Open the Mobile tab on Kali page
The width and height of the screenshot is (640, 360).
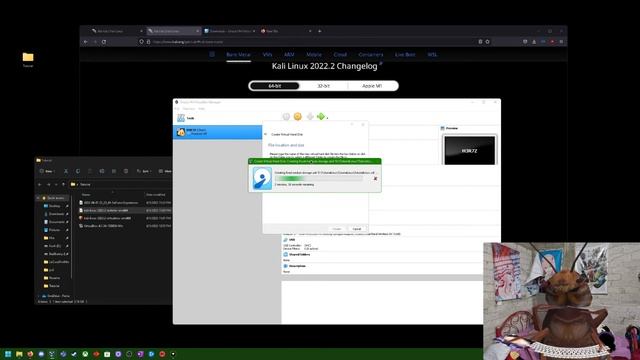pos(314,54)
